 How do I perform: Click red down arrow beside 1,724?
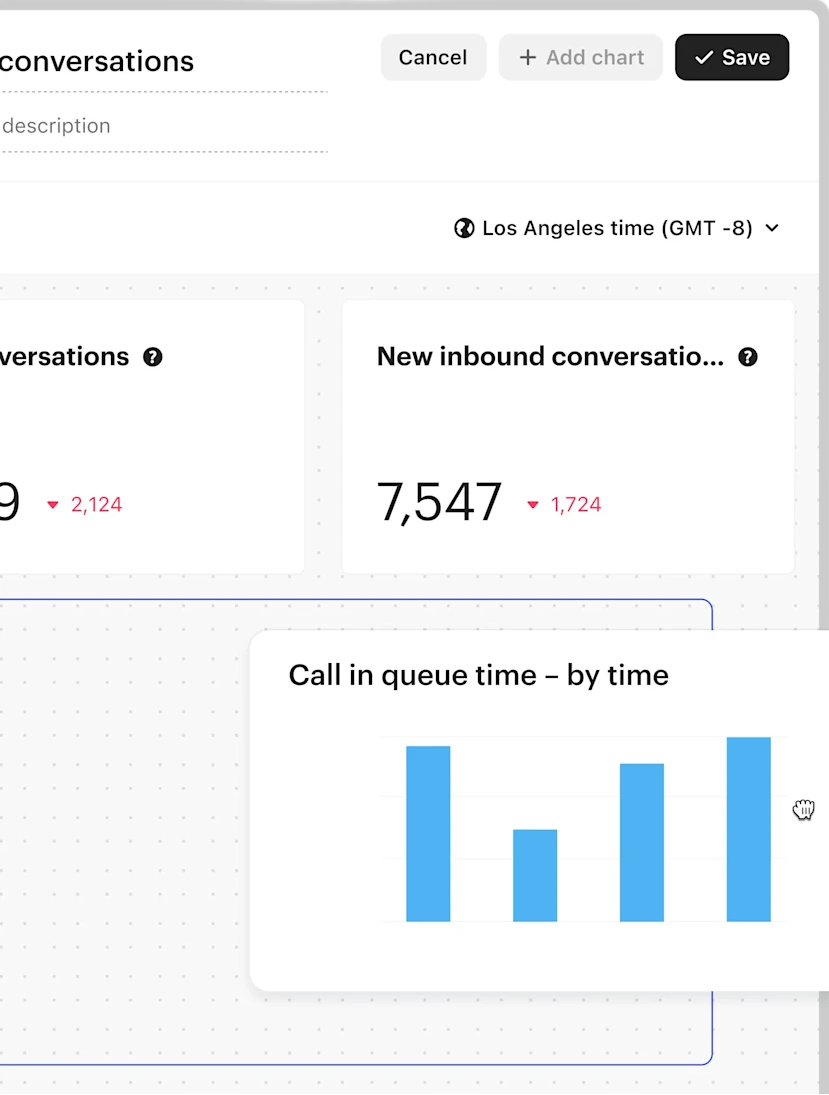point(533,505)
